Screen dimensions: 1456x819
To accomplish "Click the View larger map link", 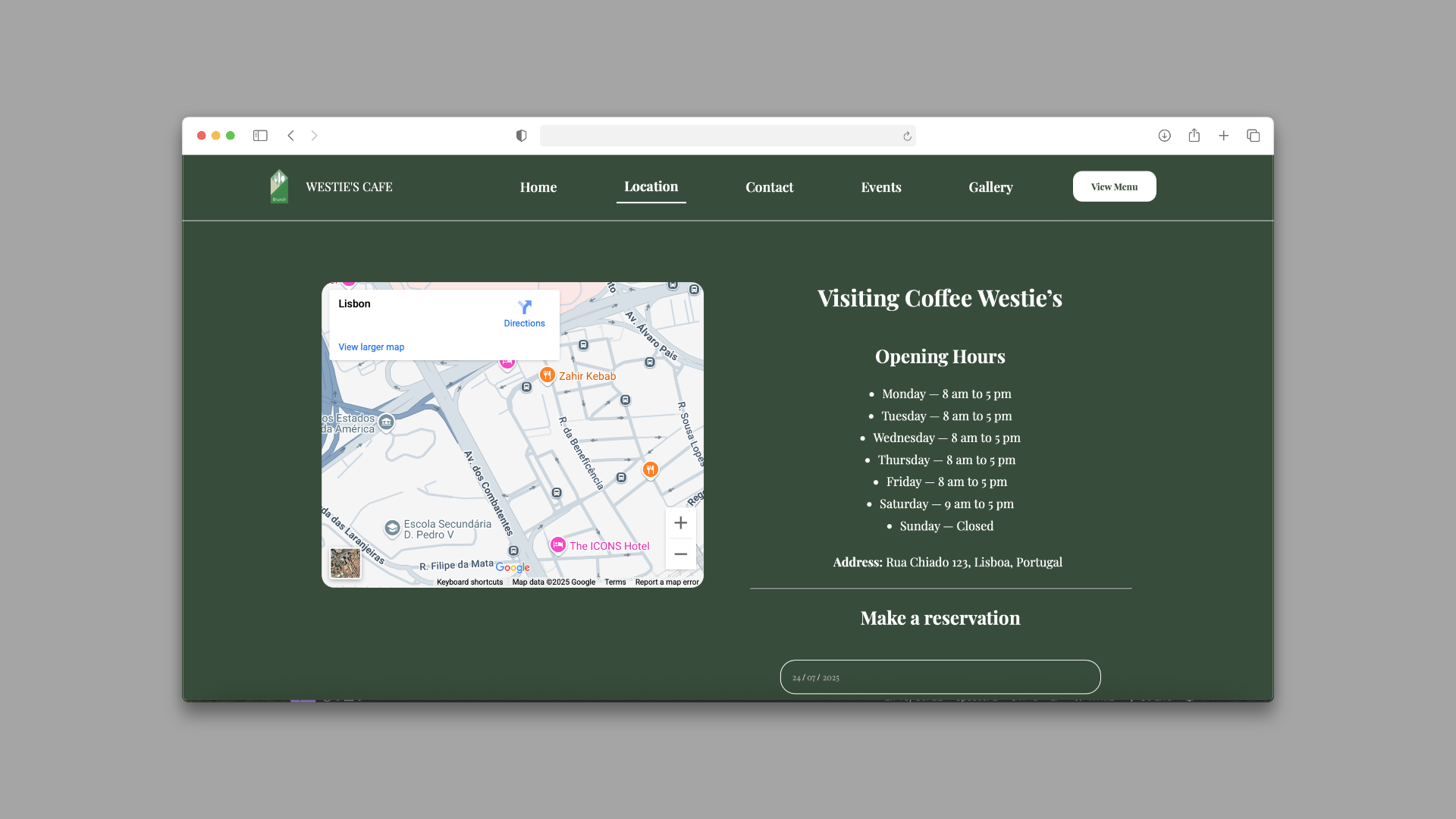I will point(371,347).
